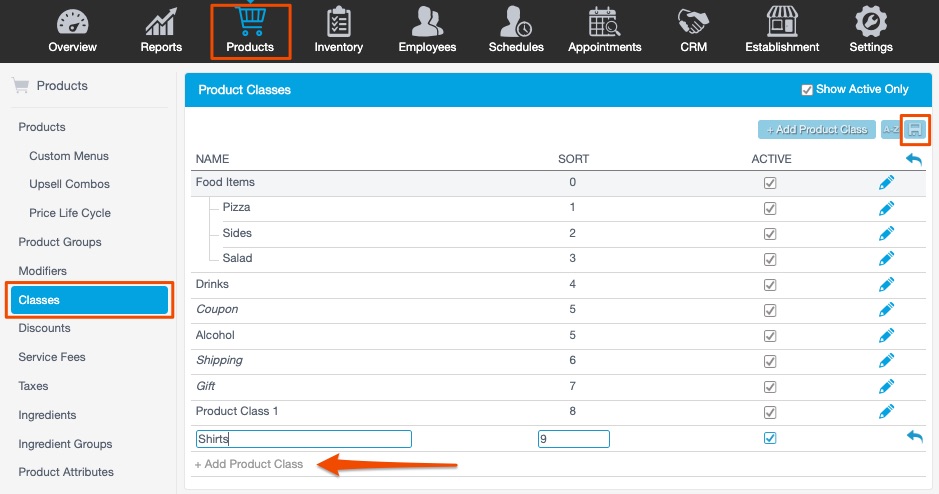
Task: Go to Employees section icon
Action: [x=427, y=22]
